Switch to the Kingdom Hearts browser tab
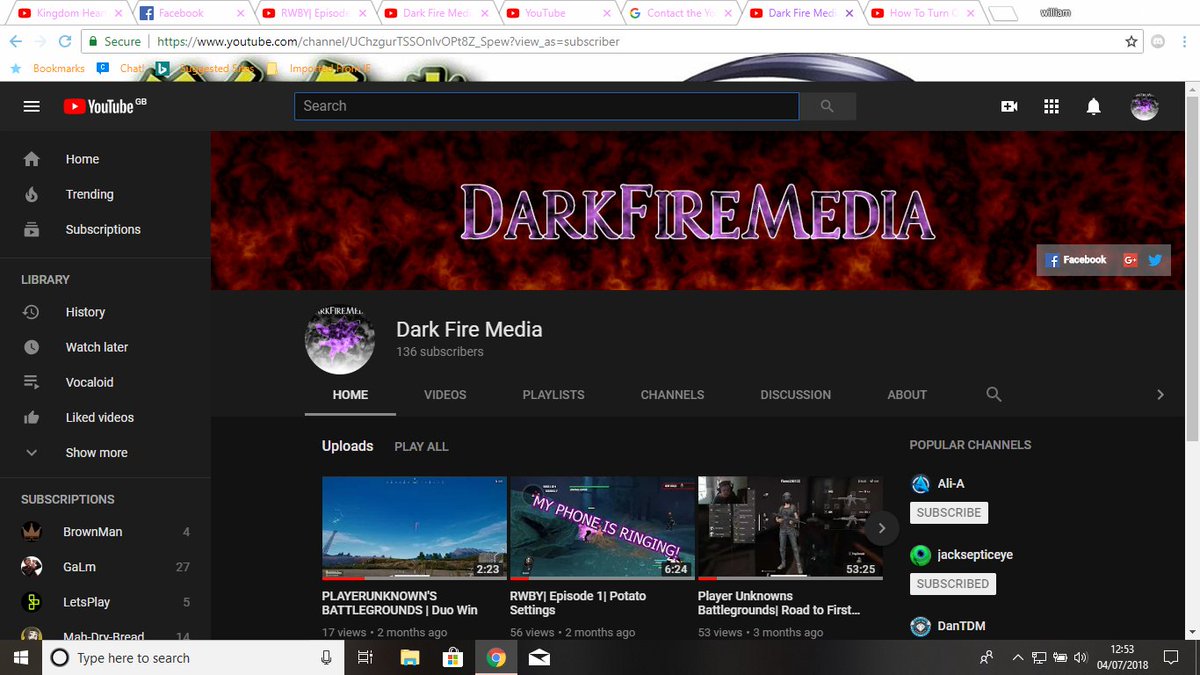The width and height of the screenshot is (1200, 675). pos(70,13)
